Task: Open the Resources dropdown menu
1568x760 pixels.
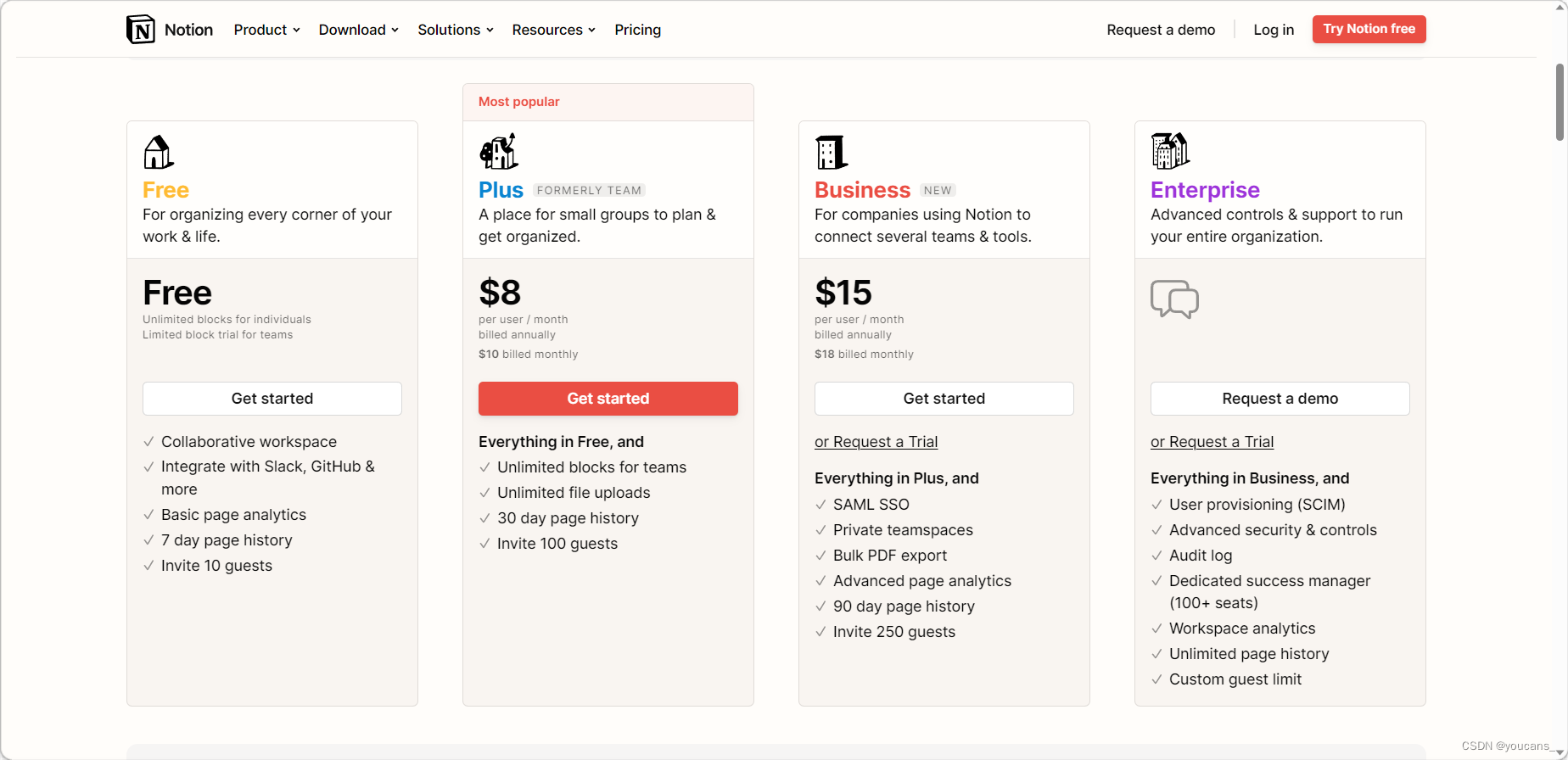Action: pos(553,30)
